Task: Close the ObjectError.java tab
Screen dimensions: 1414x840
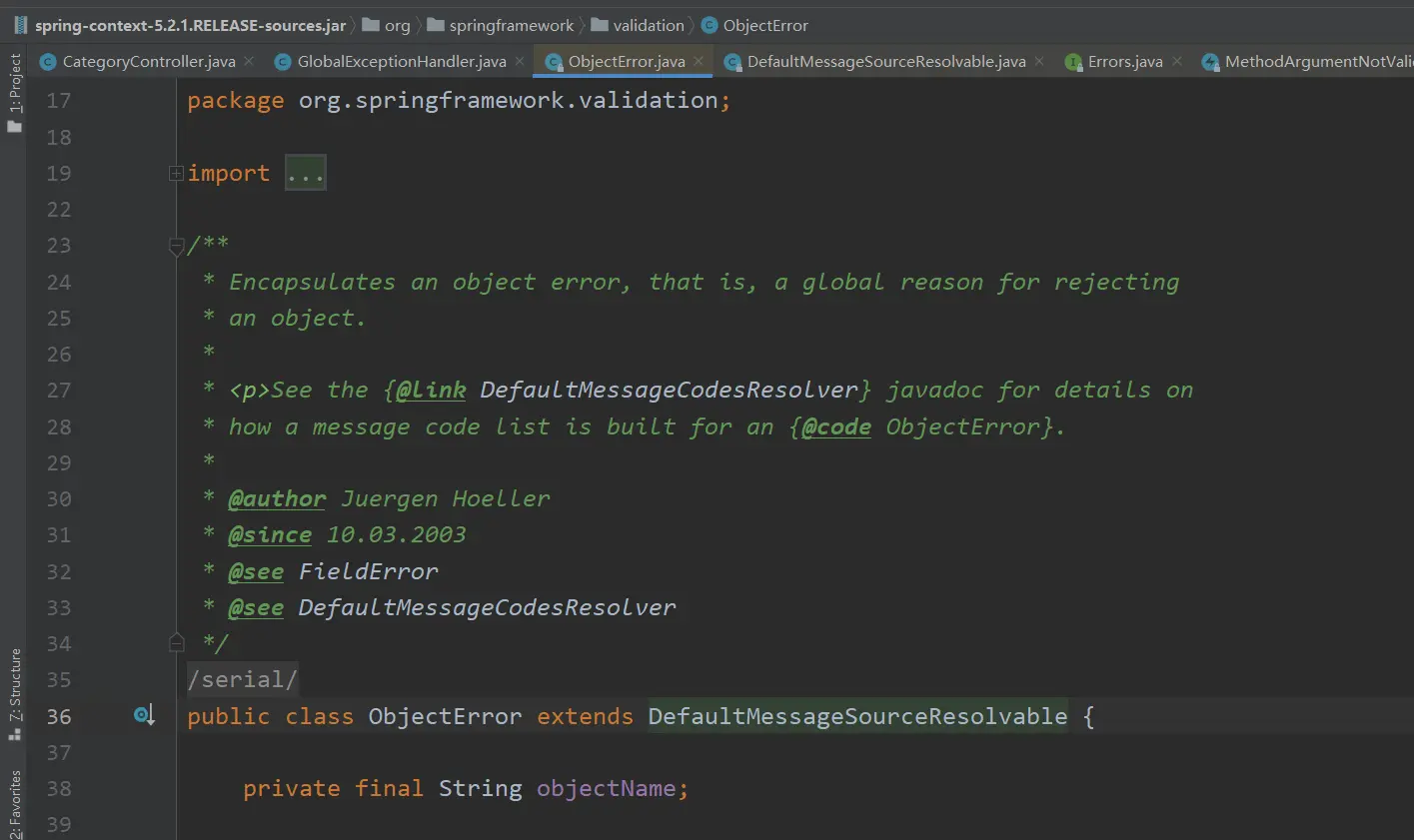Action: pos(699,61)
